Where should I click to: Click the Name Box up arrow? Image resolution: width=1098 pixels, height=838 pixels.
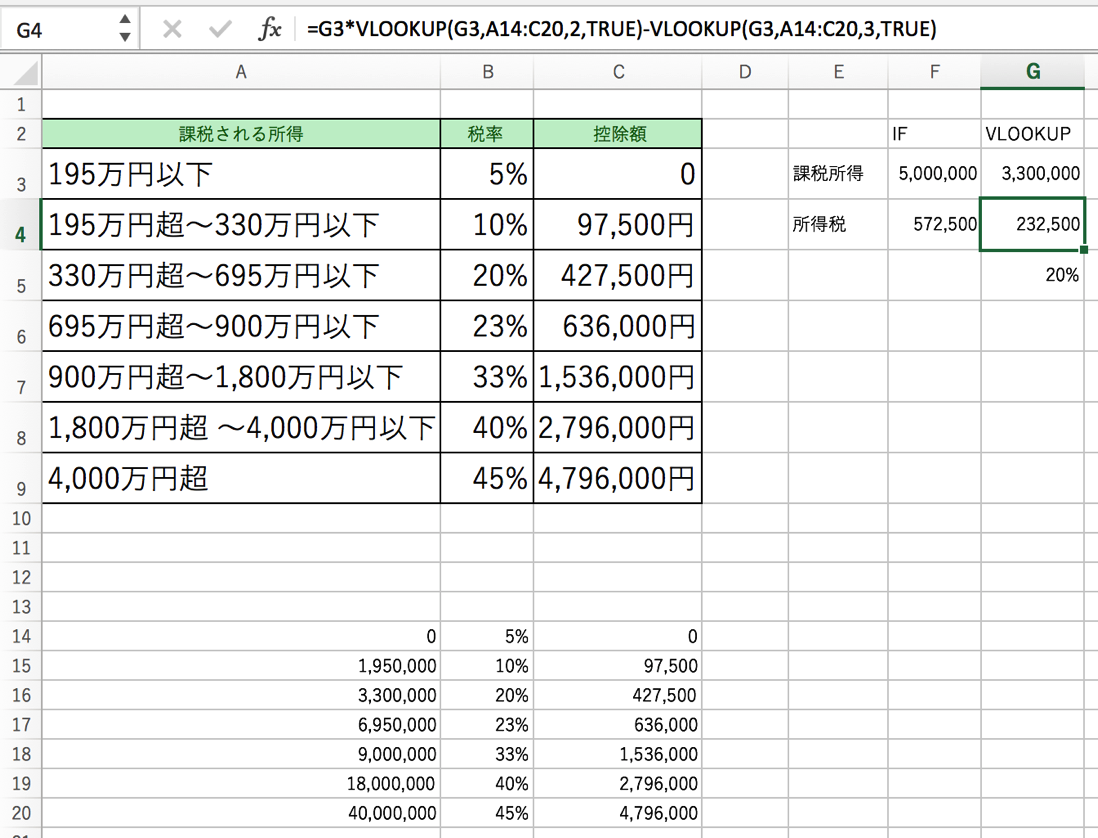125,20
